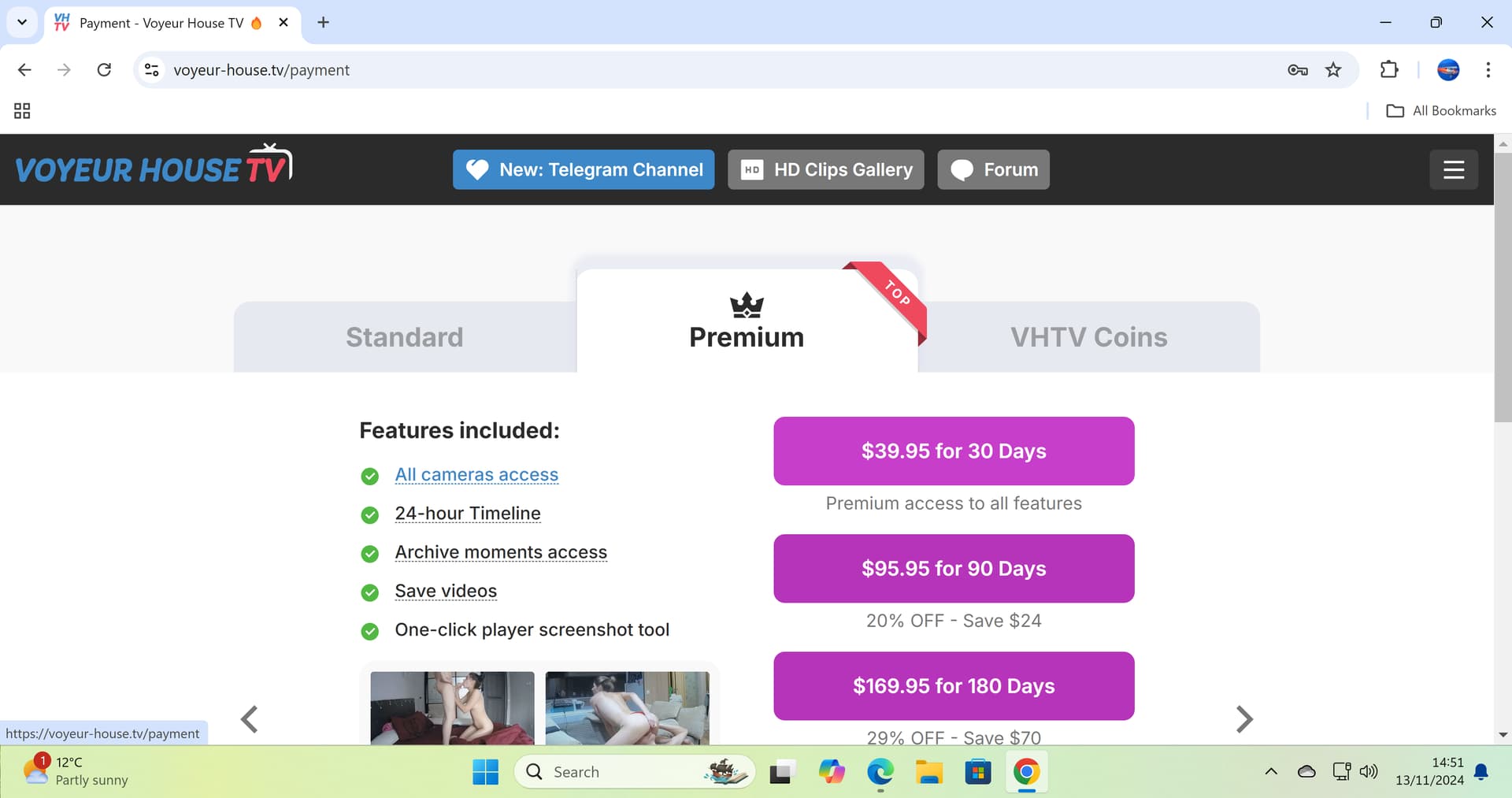Switch to the Standard plan tab
The height and width of the screenshot is (798, 1512).
404,337
